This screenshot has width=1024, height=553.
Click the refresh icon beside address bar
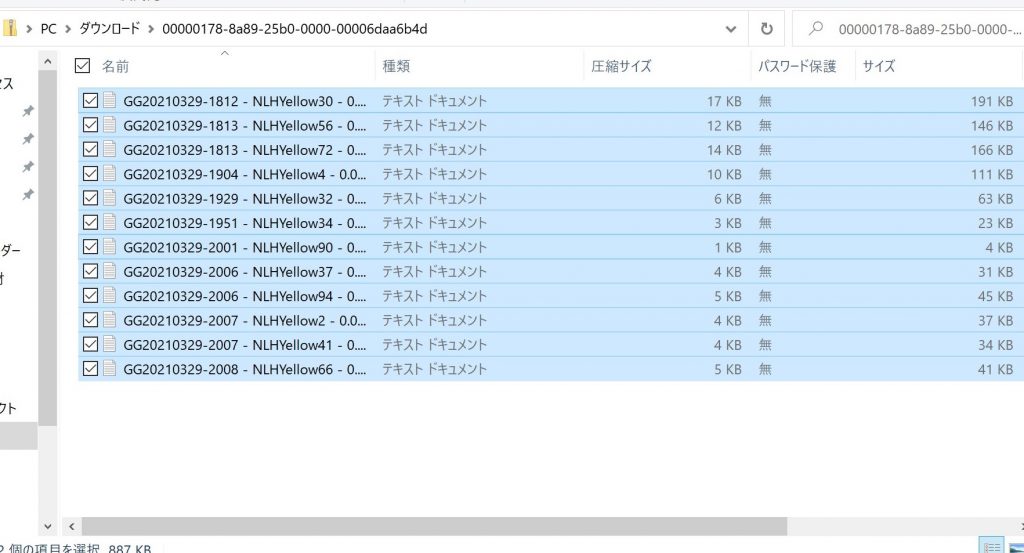[767, 29]
